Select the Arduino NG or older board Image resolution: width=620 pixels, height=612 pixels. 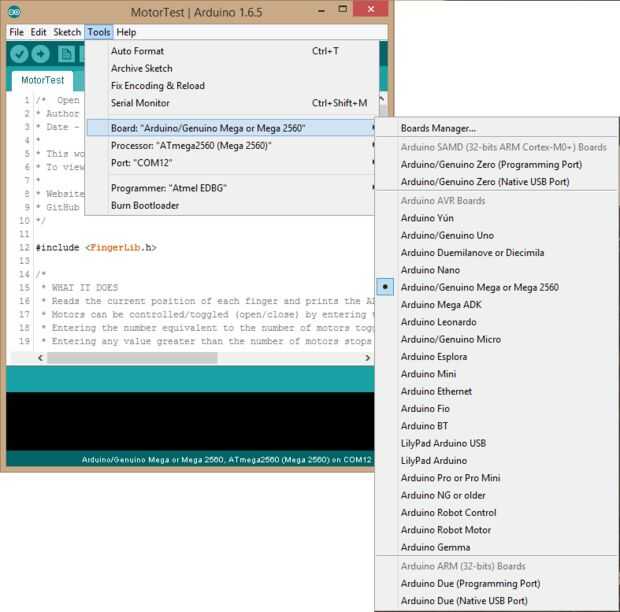497,495
